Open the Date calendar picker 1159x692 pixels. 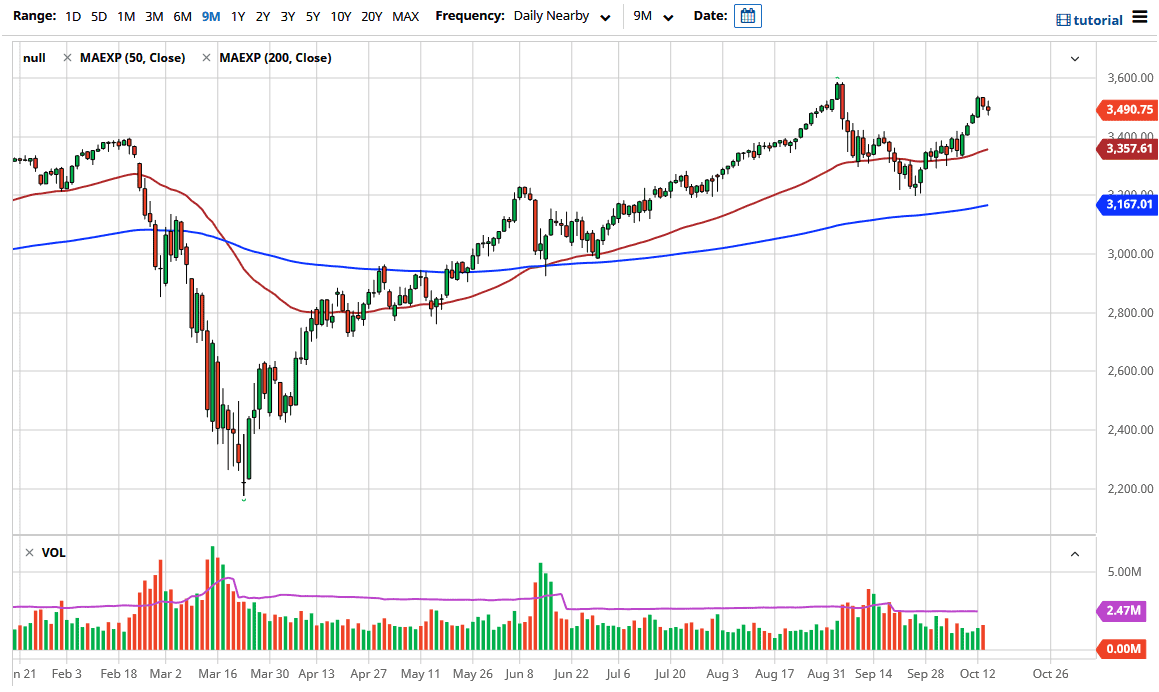[x=747, y=16]
